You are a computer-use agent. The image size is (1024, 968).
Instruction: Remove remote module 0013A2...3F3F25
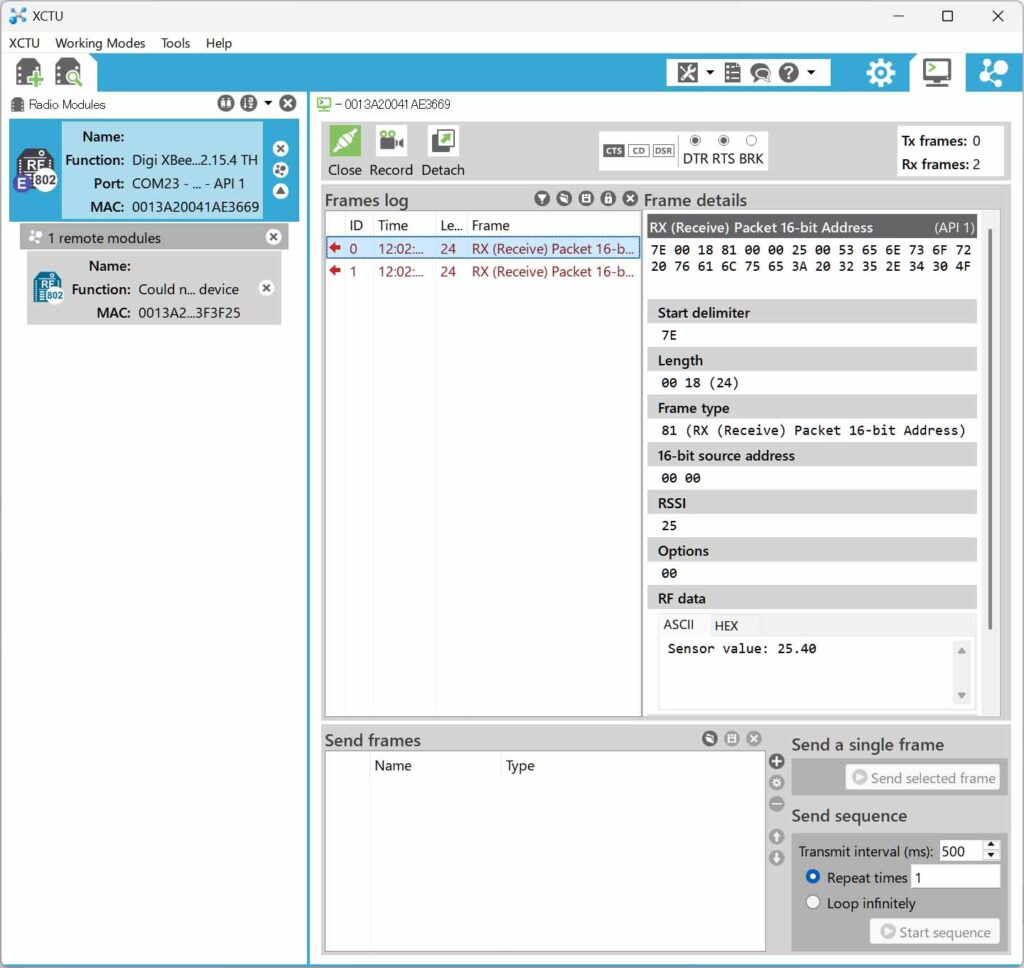[266, 288]
